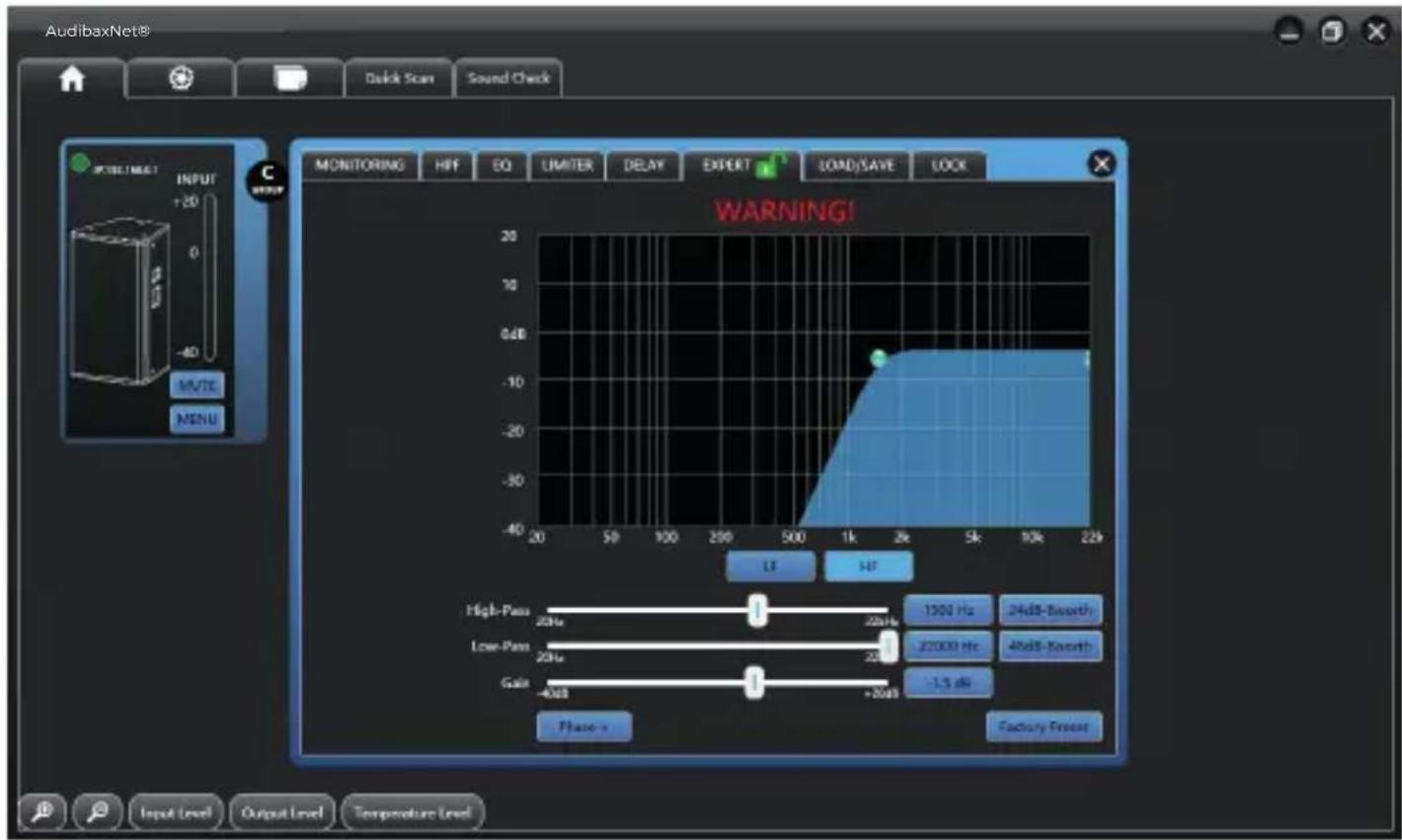Open the DELAY tab
This screenshot has height=840, width=1402.
[x=644, y=166]
